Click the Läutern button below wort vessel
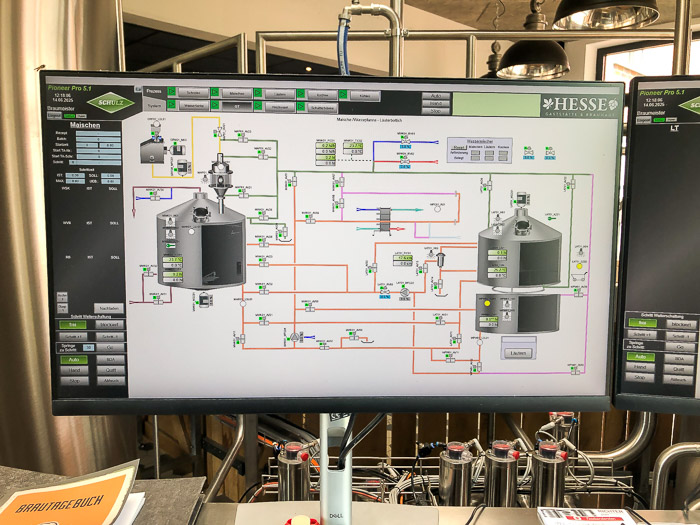This screenshot has height=525, width=700. click(x=518, y=353)
